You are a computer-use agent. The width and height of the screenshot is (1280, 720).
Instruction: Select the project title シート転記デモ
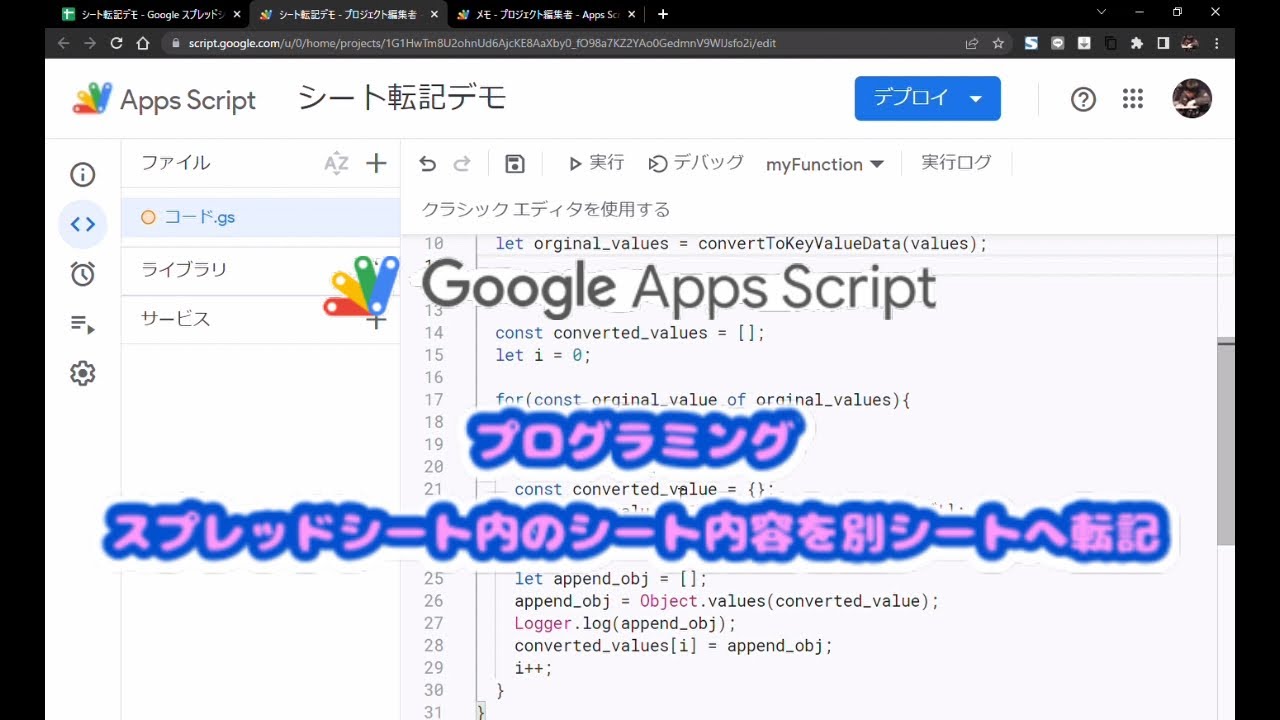coord(403,98)
